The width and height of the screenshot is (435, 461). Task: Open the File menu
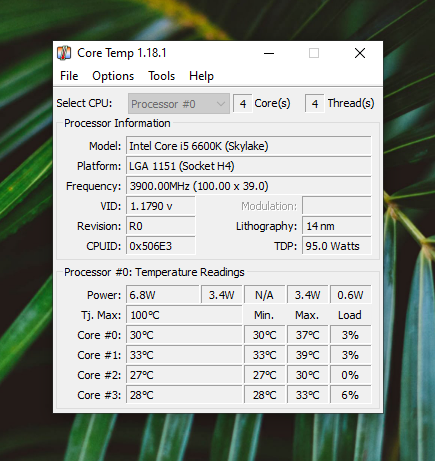coord(69,76)
